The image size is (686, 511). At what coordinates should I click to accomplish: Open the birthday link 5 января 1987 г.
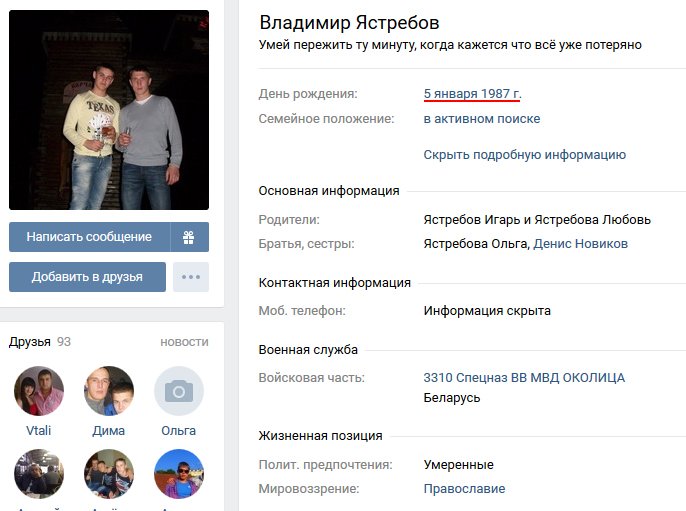click(472, 94)
